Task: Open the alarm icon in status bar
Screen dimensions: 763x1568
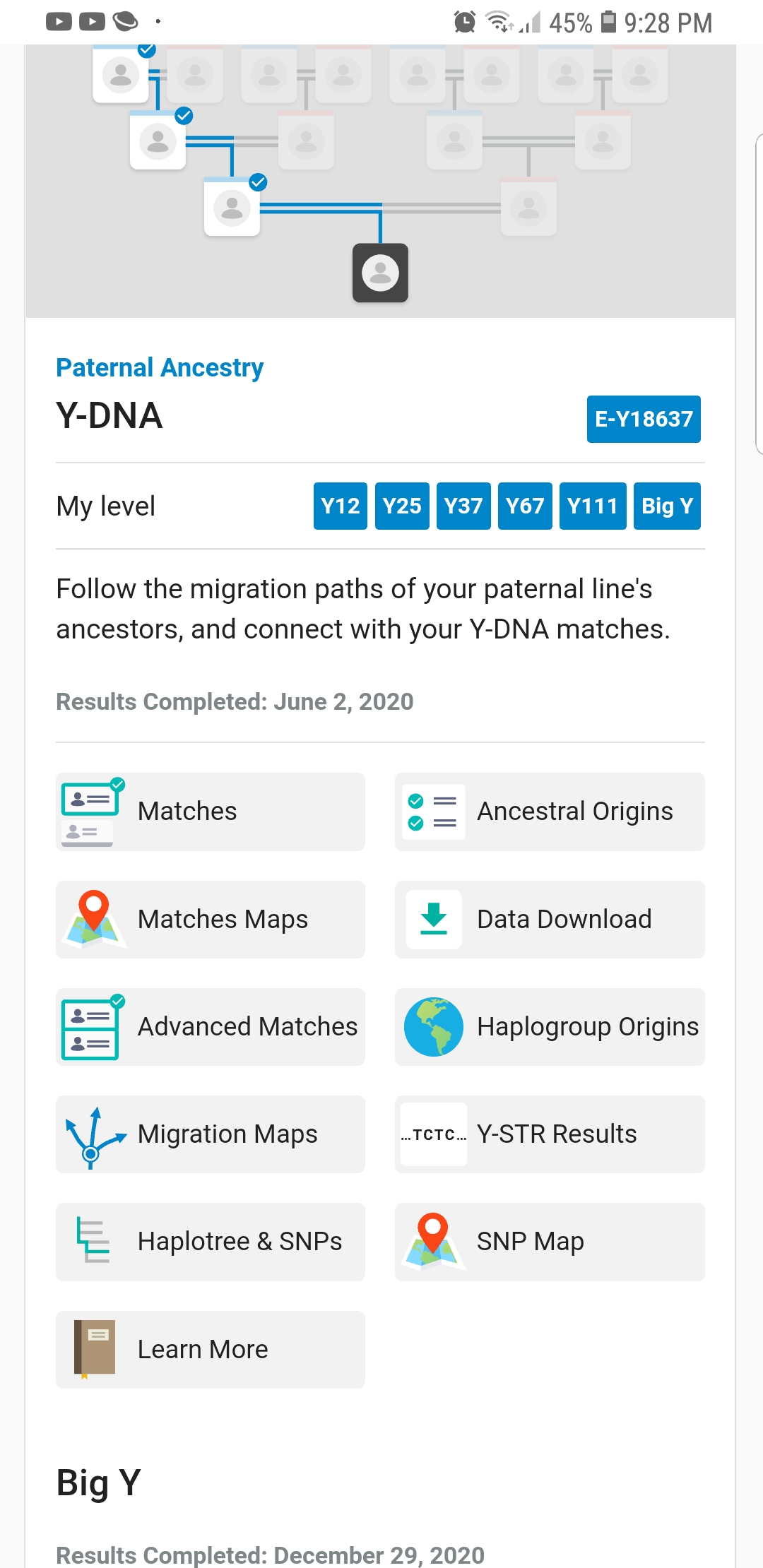Action: pos(464,22)
